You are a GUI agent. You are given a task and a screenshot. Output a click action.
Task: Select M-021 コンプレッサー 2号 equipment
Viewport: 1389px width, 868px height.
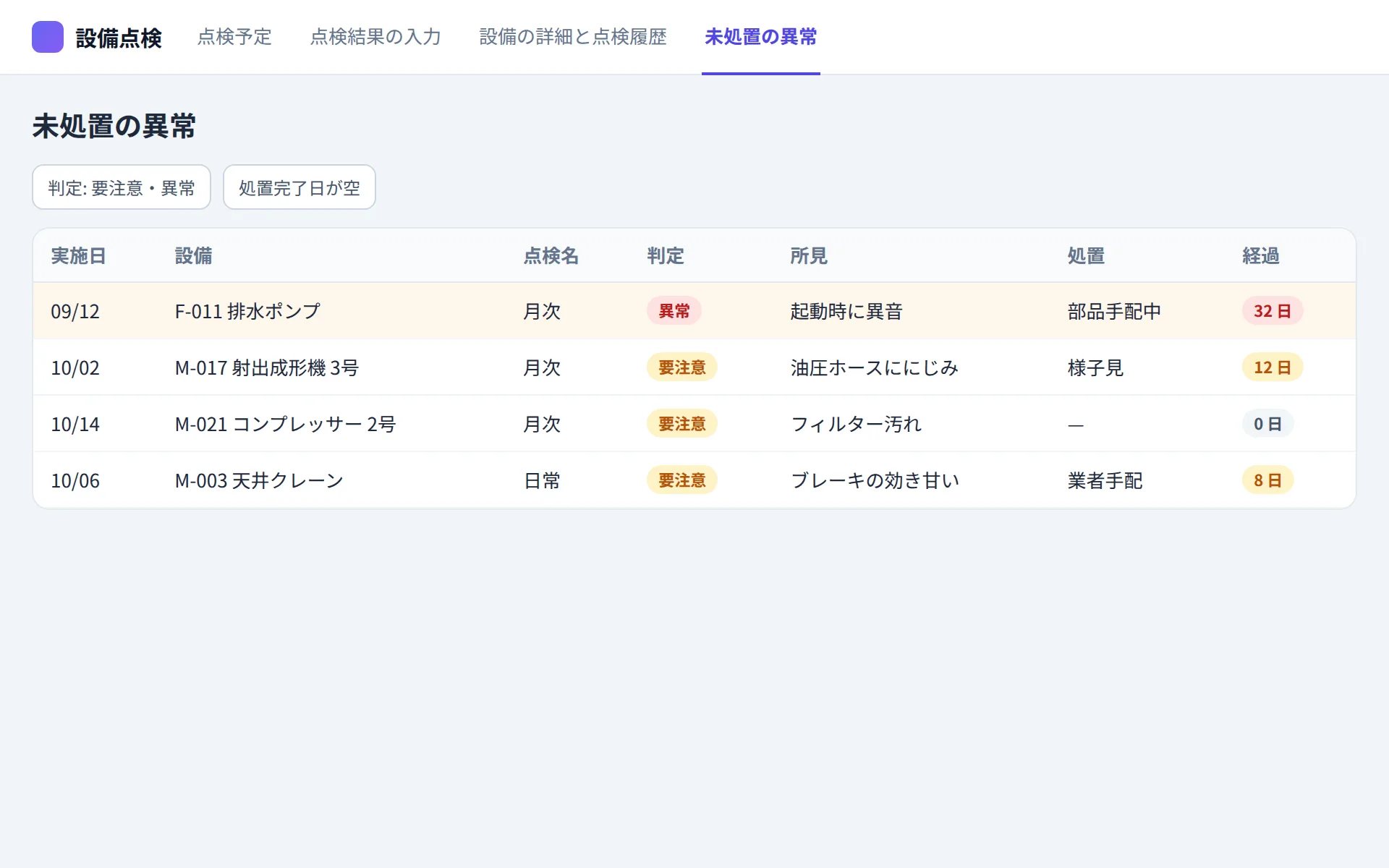point(286,424)
